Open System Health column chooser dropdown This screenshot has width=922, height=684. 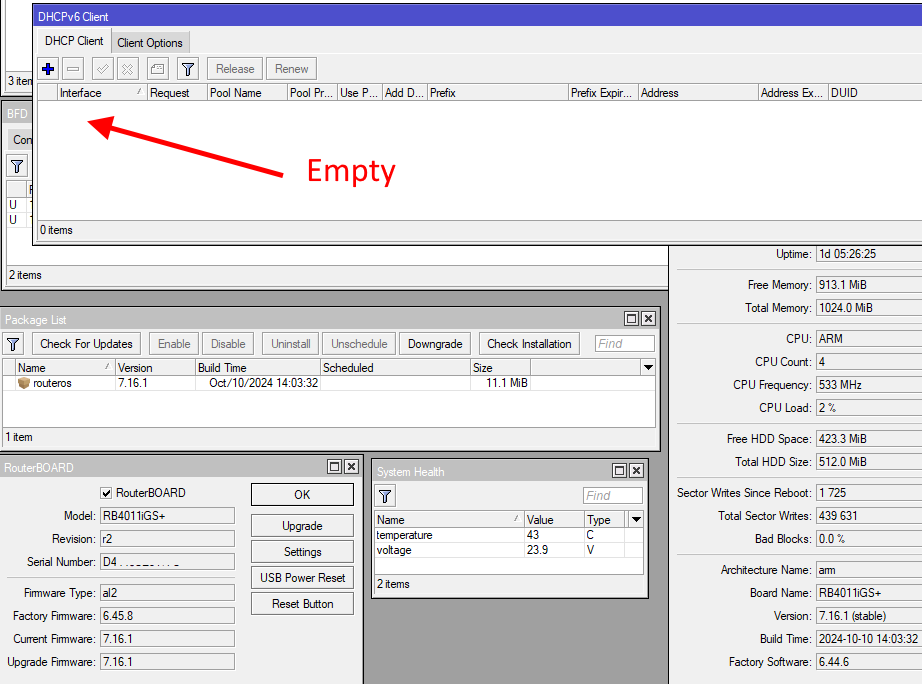click(636, 520)
